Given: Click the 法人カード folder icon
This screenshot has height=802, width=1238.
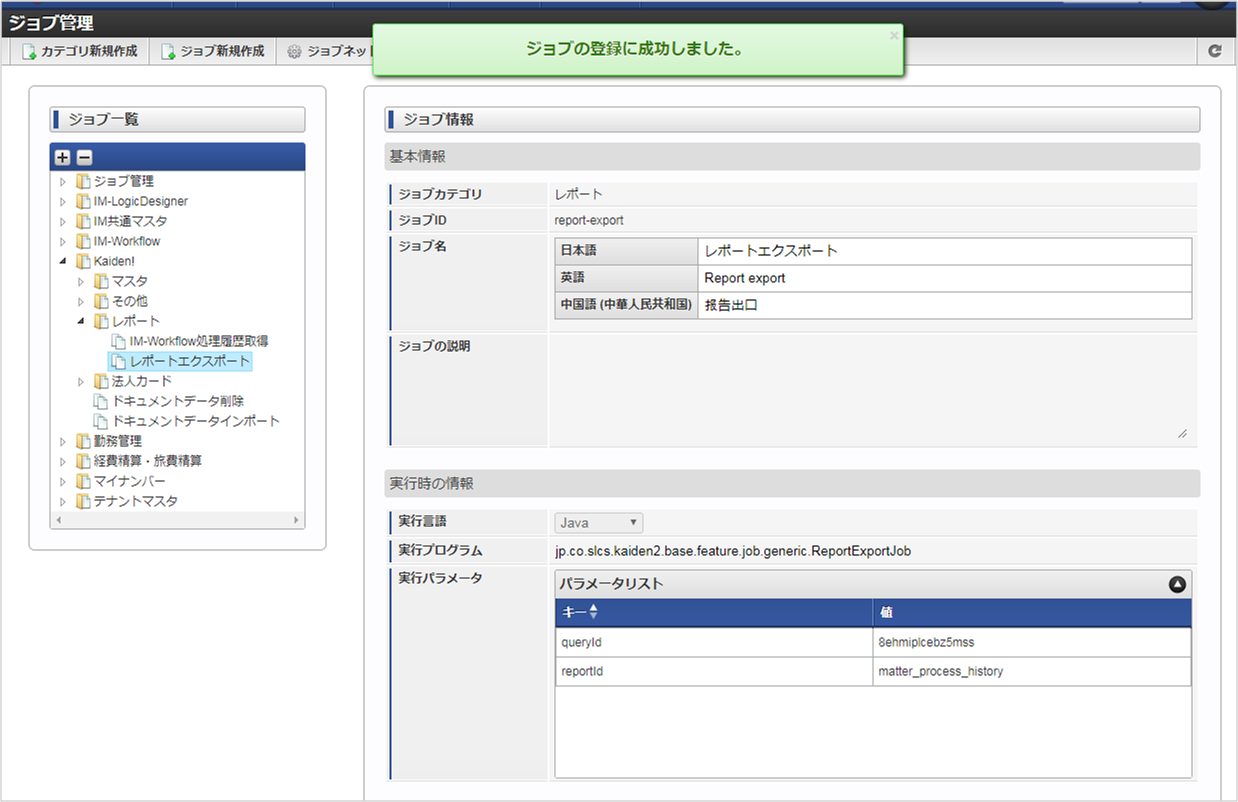Looking at the screenshot, I should point(101,381).
